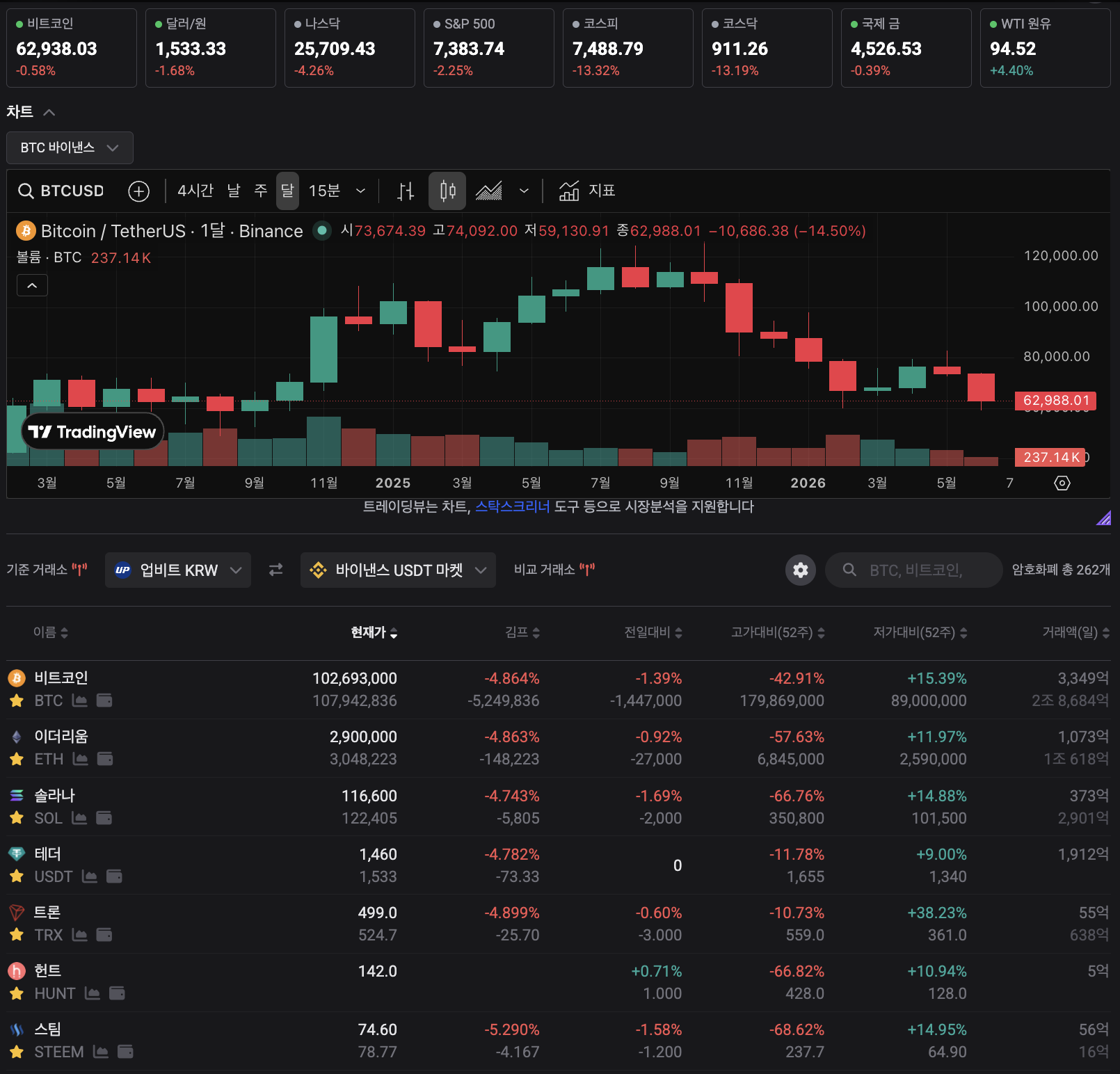Select the area chart style icon

(489, 191)
